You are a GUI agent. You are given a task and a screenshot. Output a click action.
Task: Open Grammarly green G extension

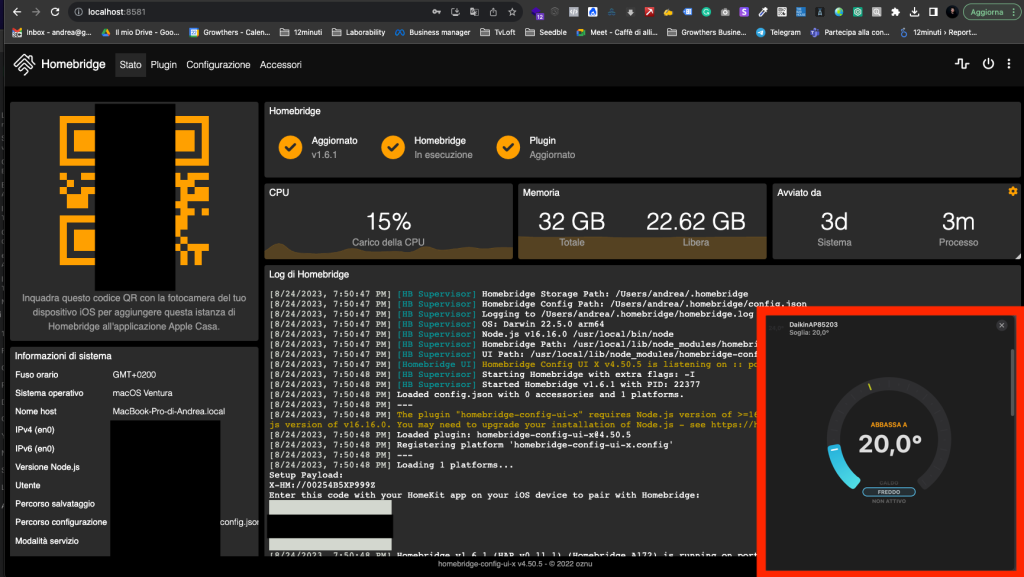(x=706, y=12)
